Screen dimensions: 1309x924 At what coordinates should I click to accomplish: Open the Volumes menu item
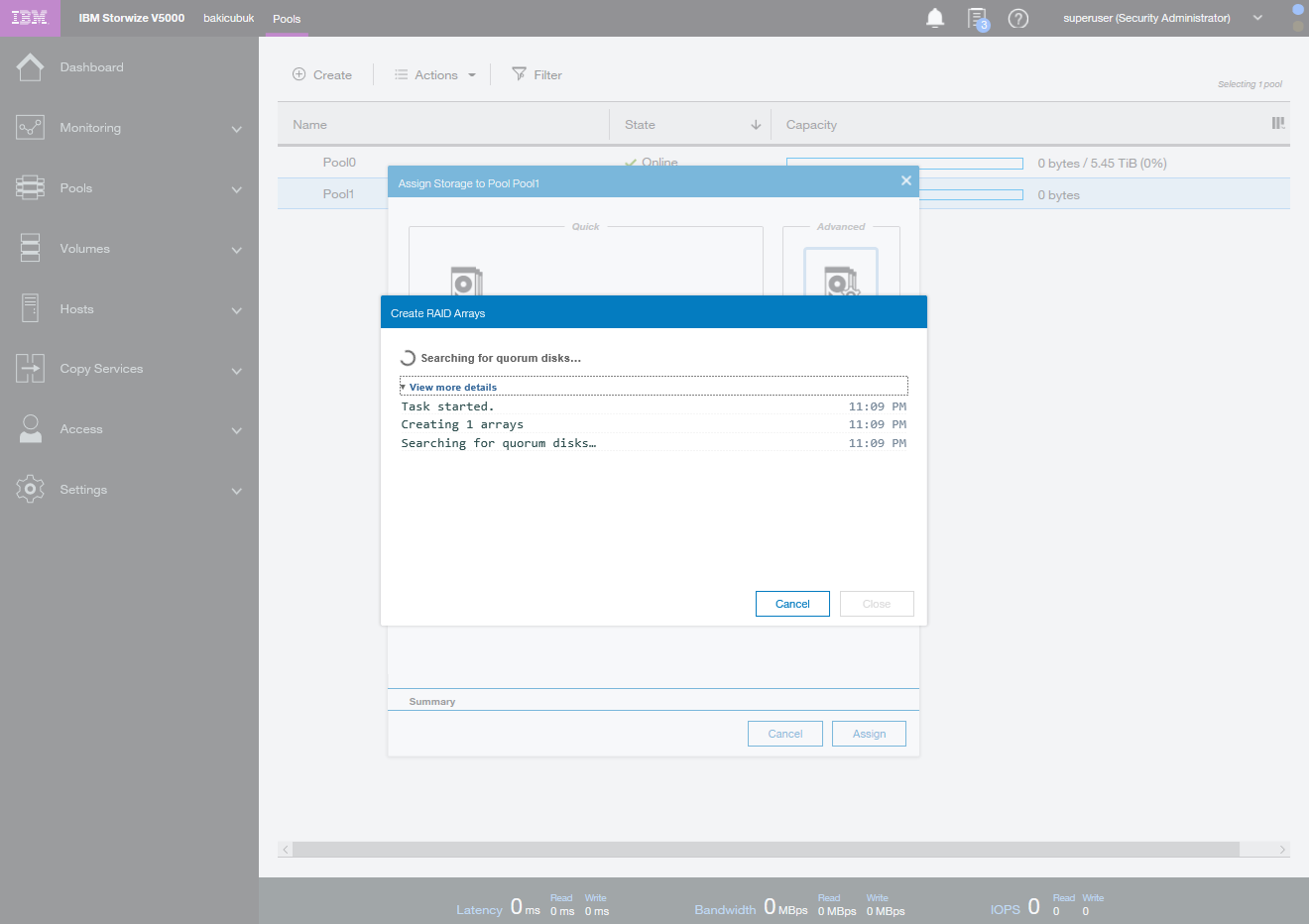click(x=84, y=249)
